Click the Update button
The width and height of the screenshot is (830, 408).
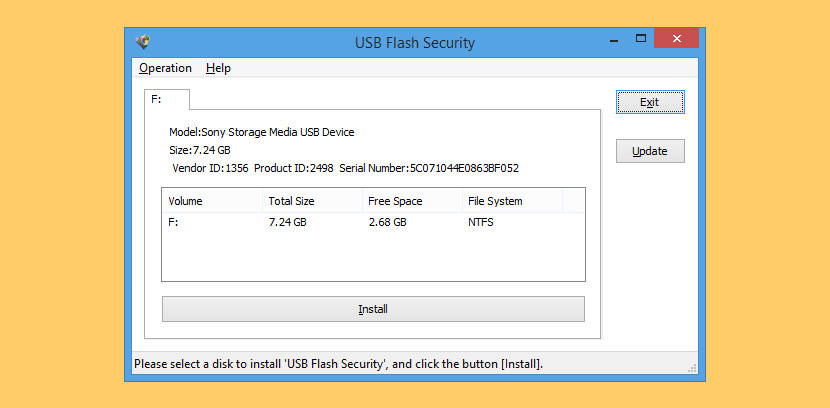coord(650,151)
